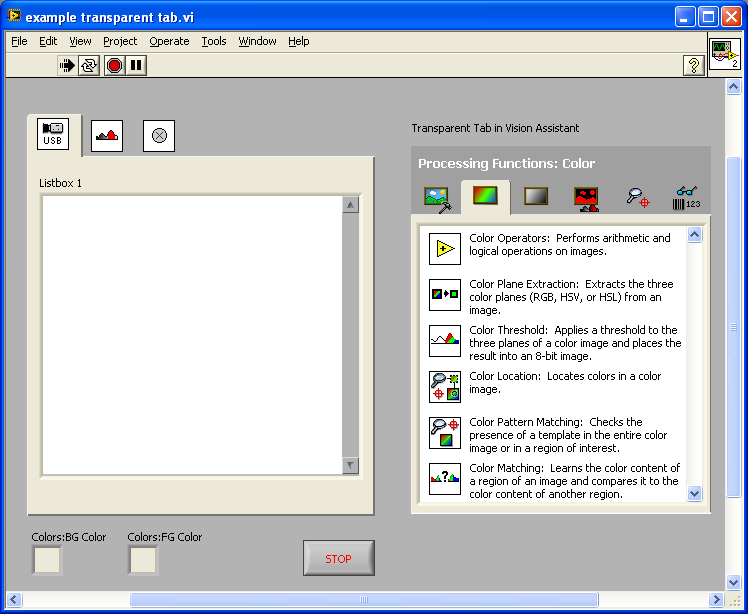Click the Color Pattern Matching icon
Image resolution: width=748 pixels, height=614 pixels.
click(x=444, y=433)
